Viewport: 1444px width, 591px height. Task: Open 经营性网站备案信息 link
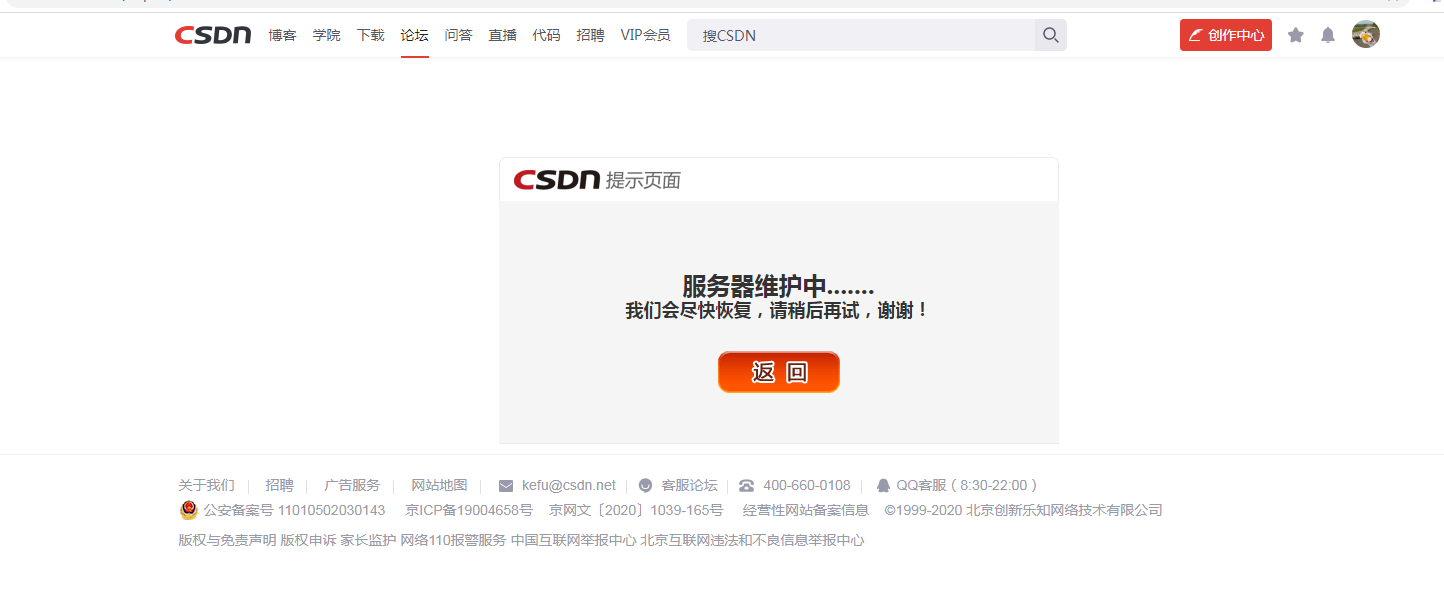[806, 510]
